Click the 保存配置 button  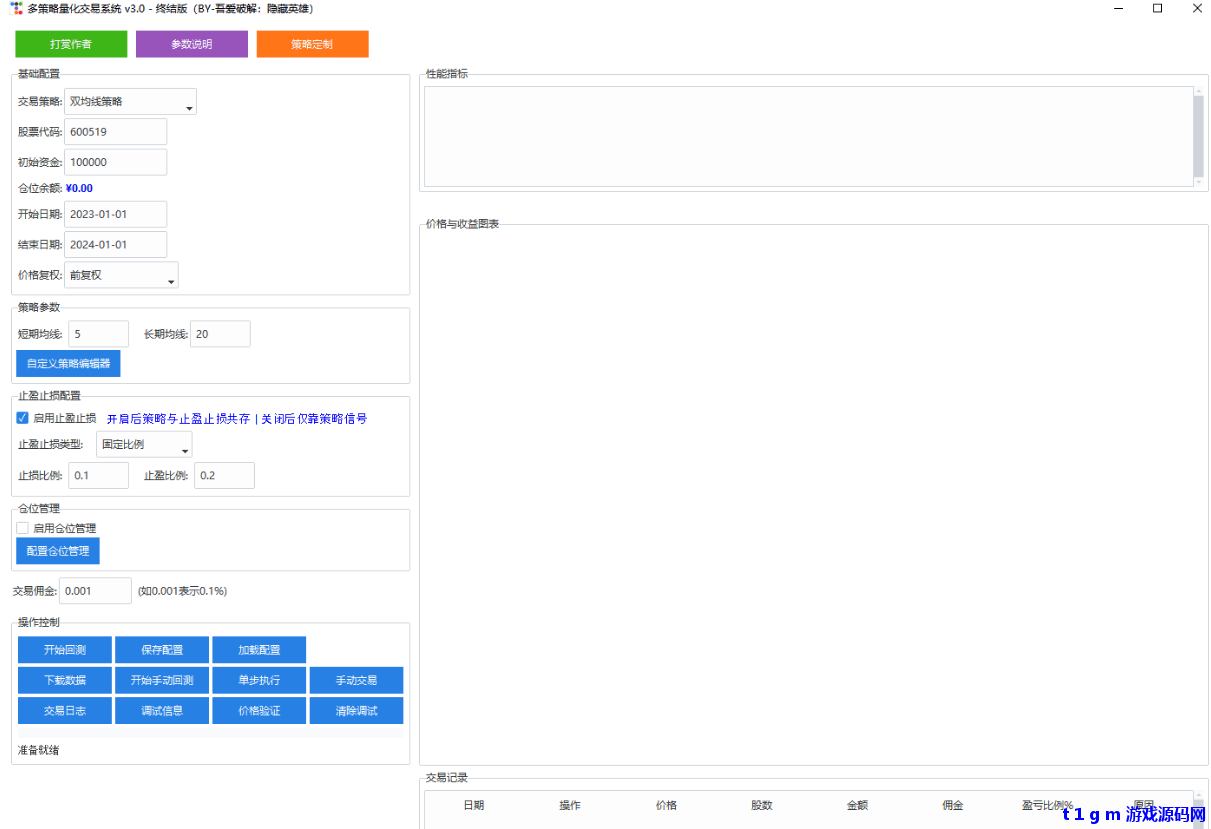coord(161,649)
